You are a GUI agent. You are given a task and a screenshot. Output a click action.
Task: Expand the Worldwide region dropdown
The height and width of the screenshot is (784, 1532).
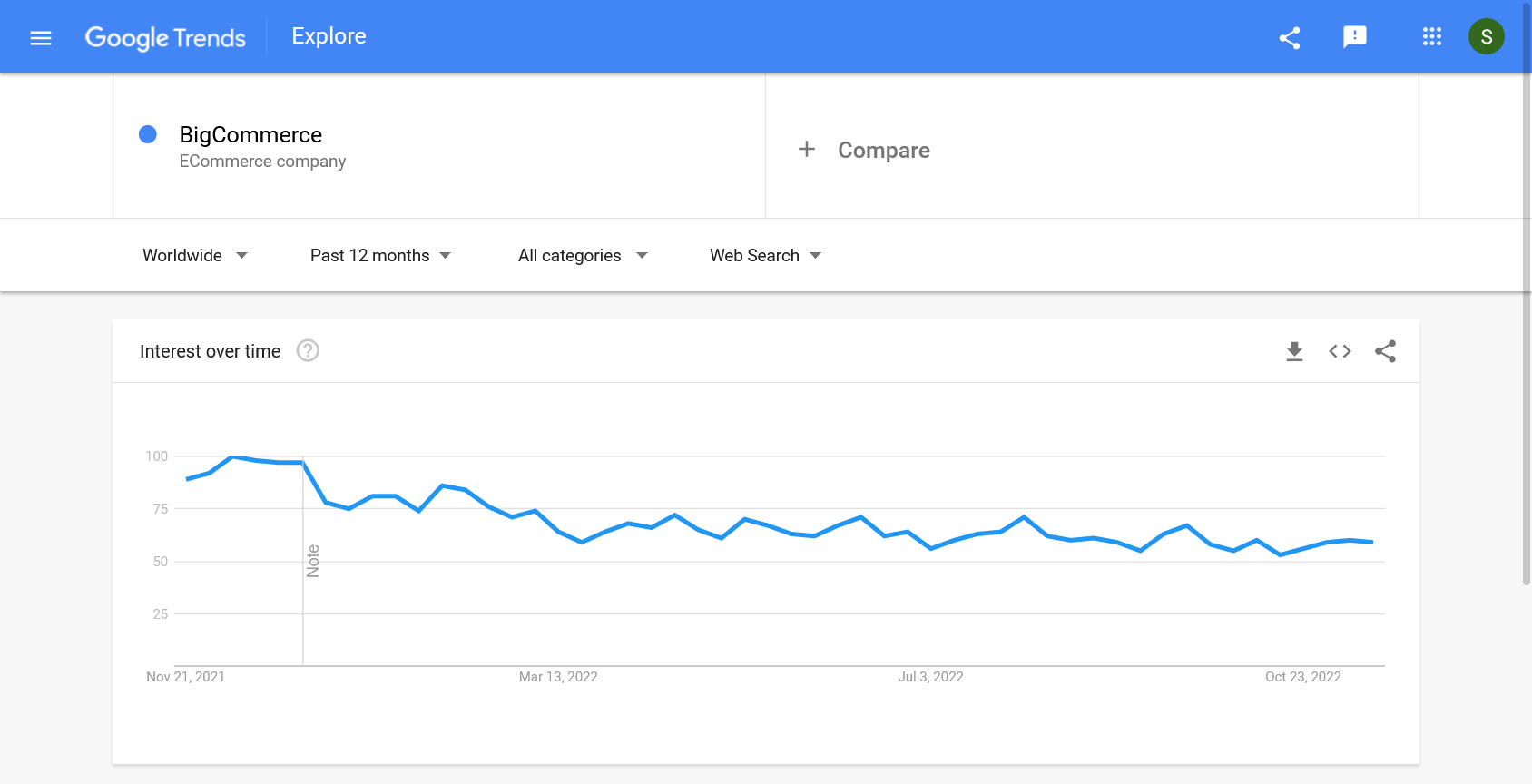[194, 256]
